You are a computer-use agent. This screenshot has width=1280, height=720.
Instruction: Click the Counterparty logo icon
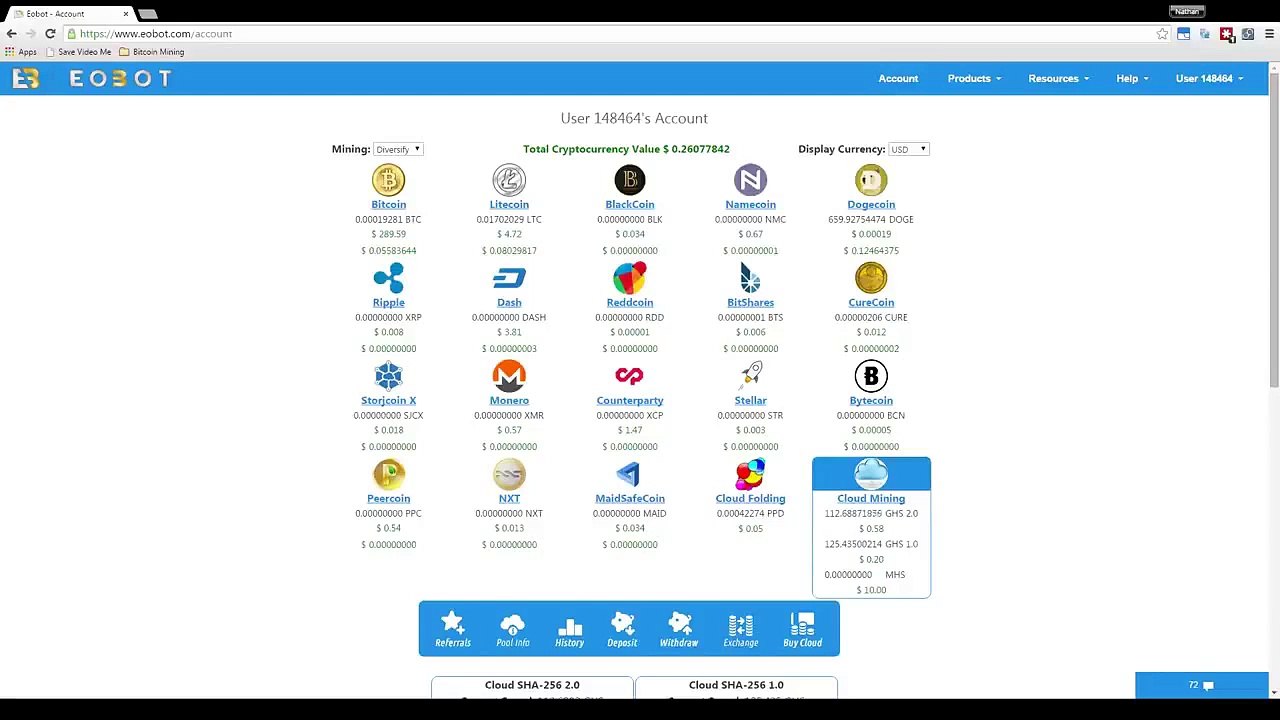[x=630, y=376]
